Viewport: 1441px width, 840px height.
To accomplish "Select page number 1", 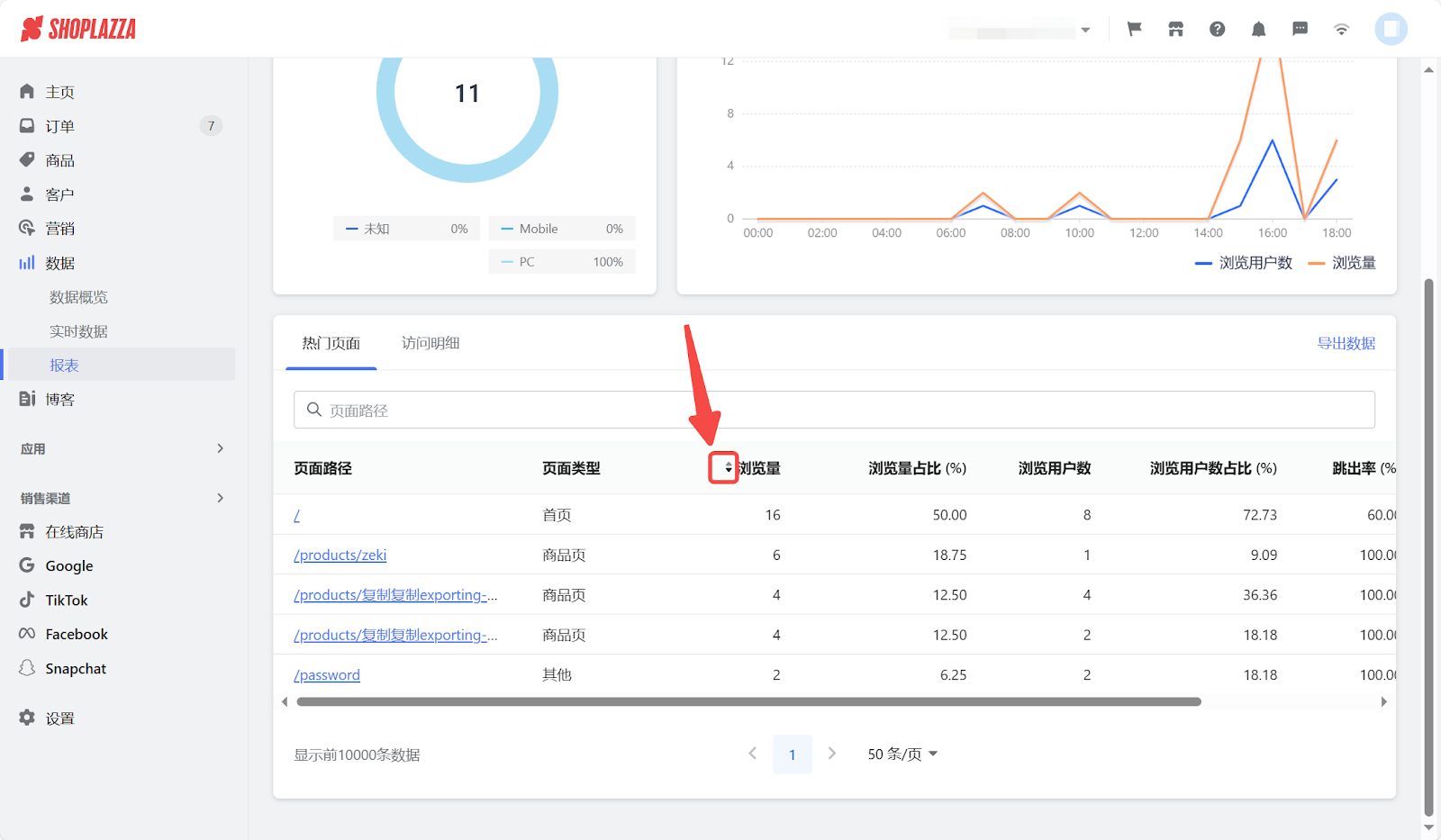I will (x=793, y=754).
